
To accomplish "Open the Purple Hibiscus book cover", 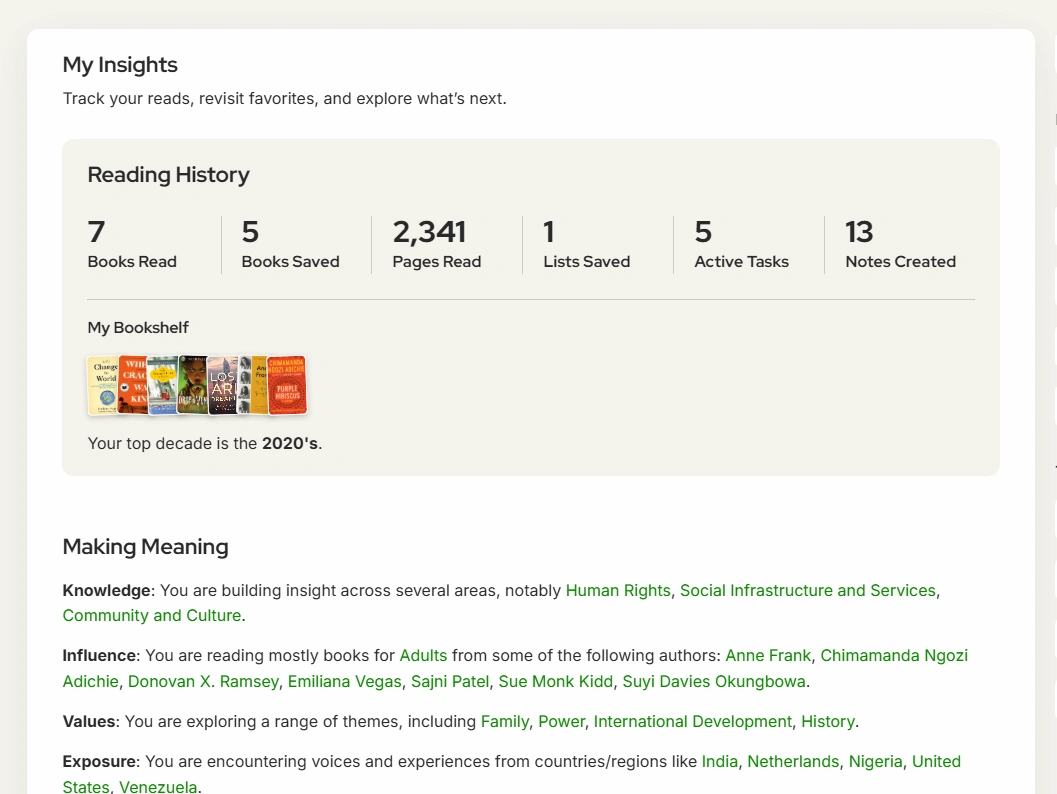I will [x=288, y=385].
